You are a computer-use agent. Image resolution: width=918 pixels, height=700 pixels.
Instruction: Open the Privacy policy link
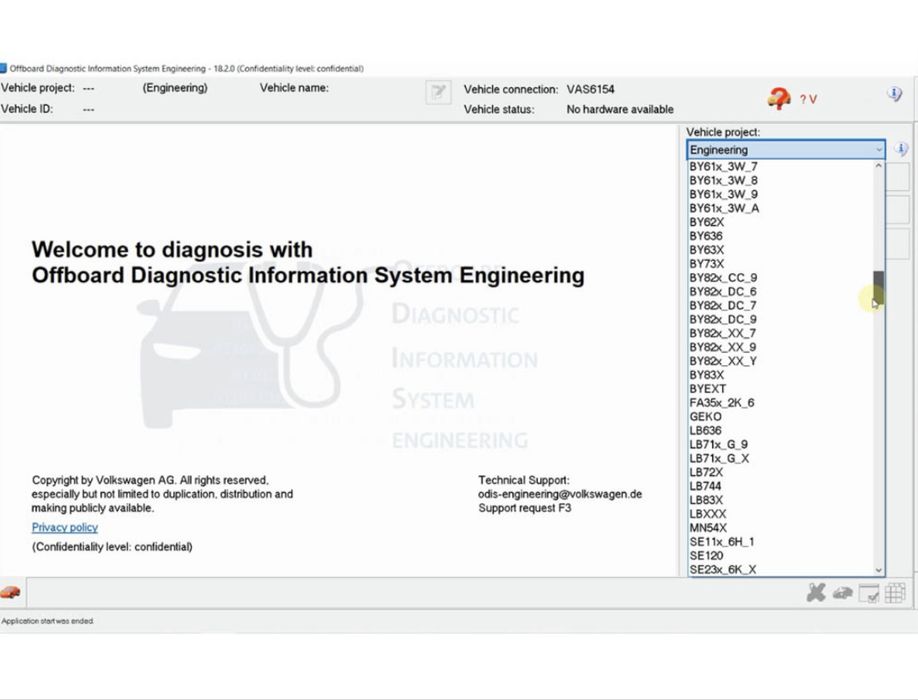[64, 527]
